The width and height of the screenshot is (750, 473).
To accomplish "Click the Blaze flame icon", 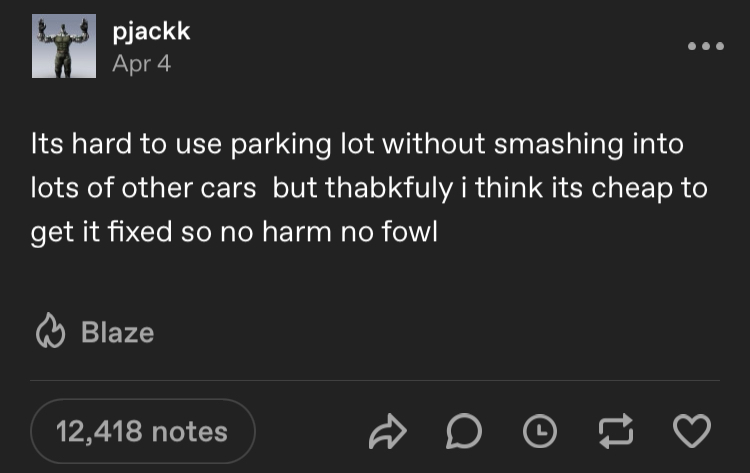I will point(49,332).
